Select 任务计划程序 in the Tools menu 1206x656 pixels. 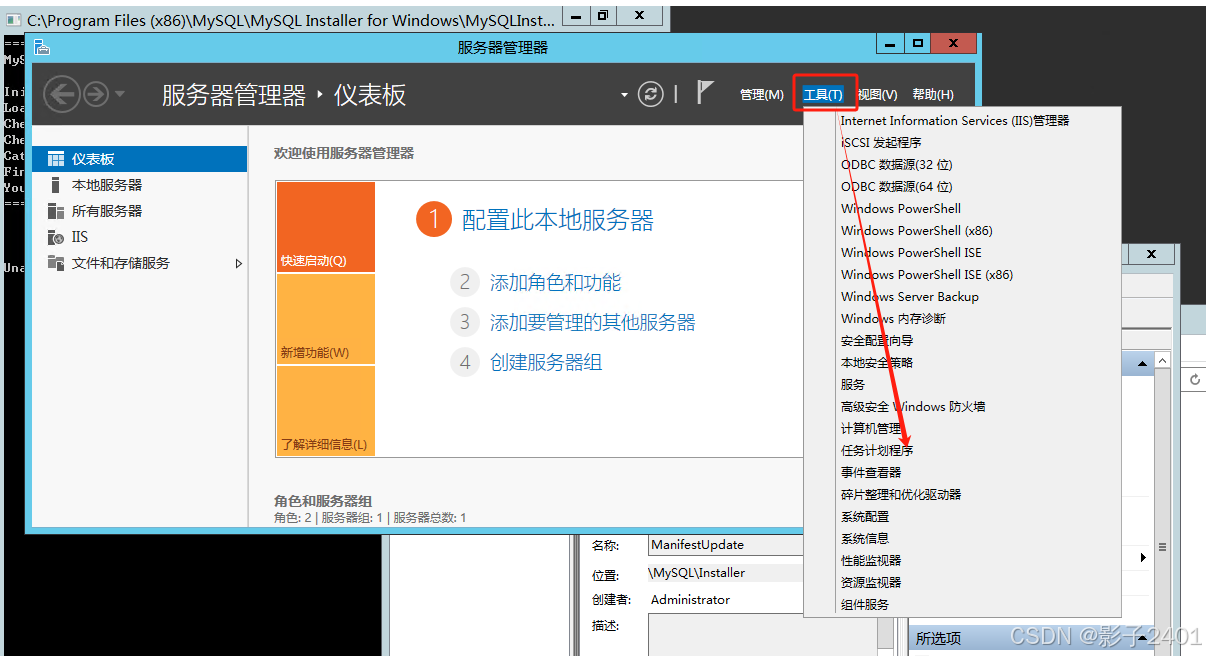tap(879, 450)
